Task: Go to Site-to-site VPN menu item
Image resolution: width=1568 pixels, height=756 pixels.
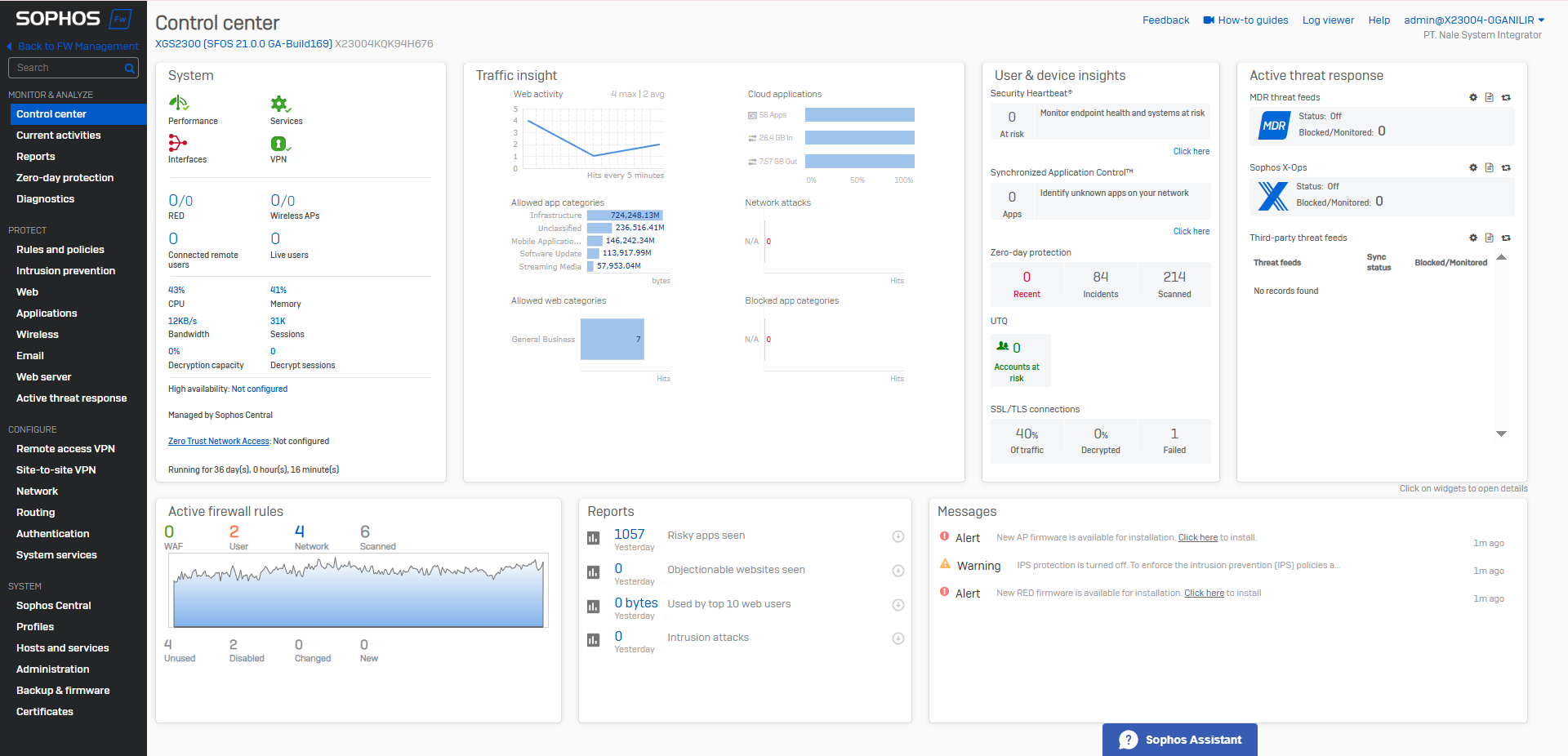Action: pyautogui.click(x=56, y=470)
